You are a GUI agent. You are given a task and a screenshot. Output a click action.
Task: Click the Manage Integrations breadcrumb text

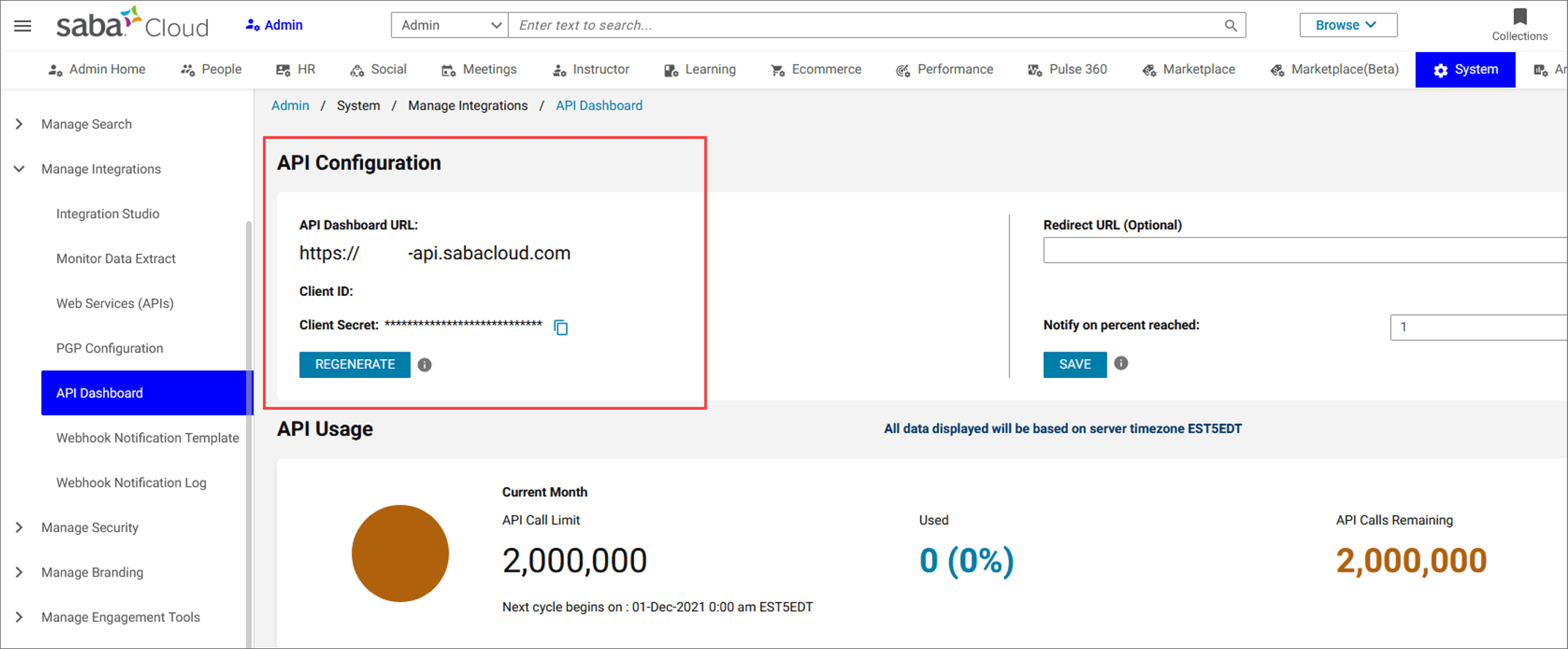pos(468,106)
